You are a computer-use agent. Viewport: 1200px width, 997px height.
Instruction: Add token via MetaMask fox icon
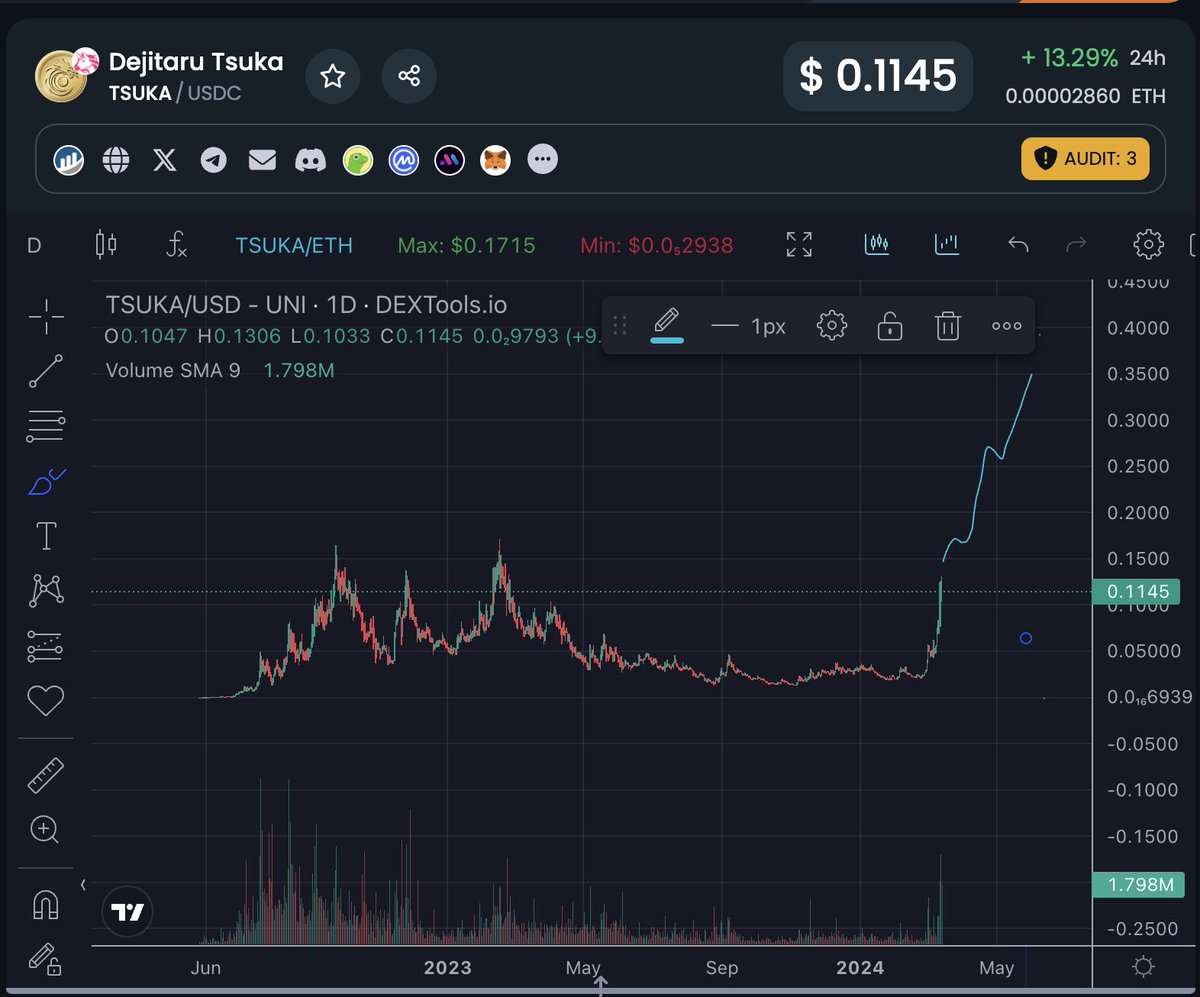click(x=496, y=159)
